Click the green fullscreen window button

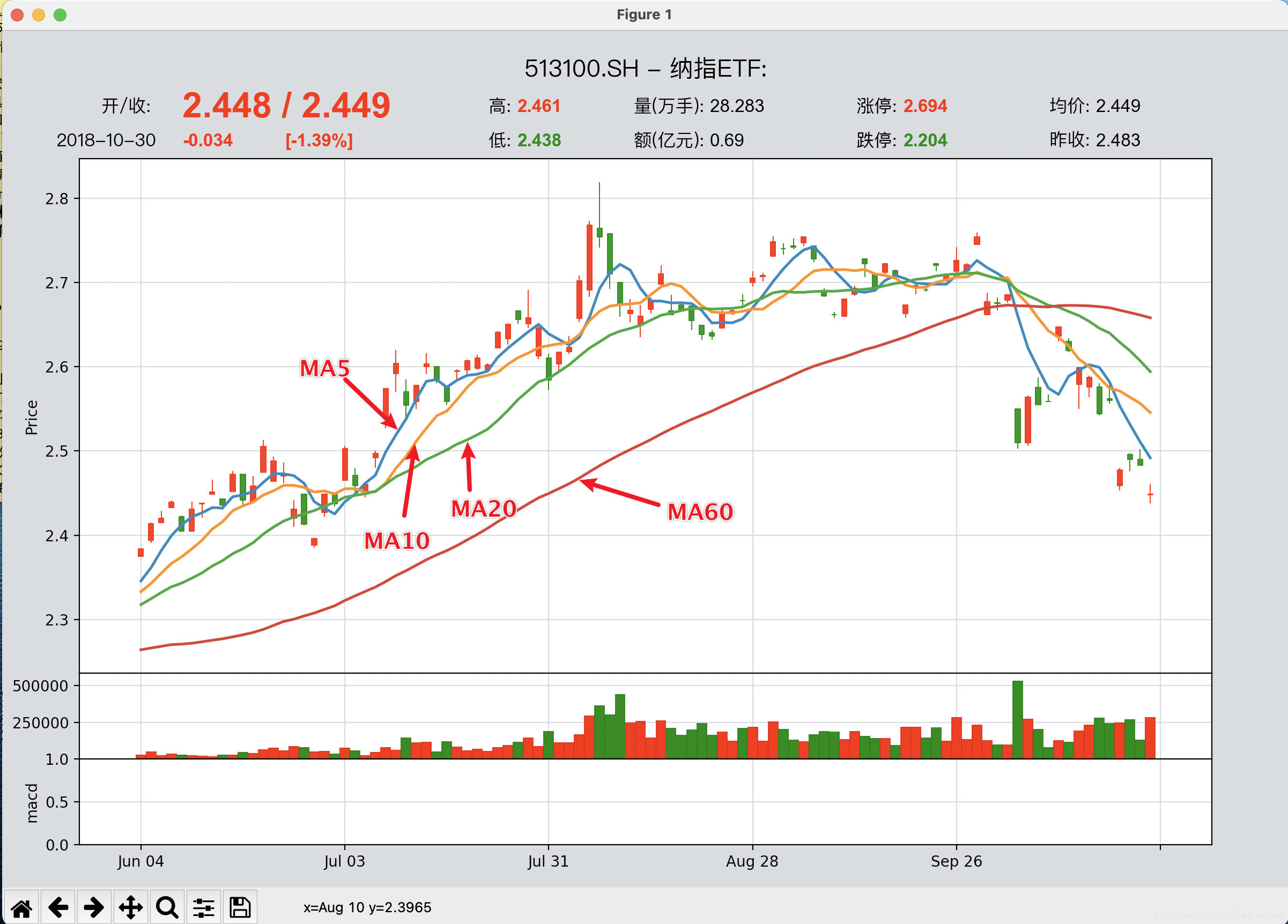[60, 15]
